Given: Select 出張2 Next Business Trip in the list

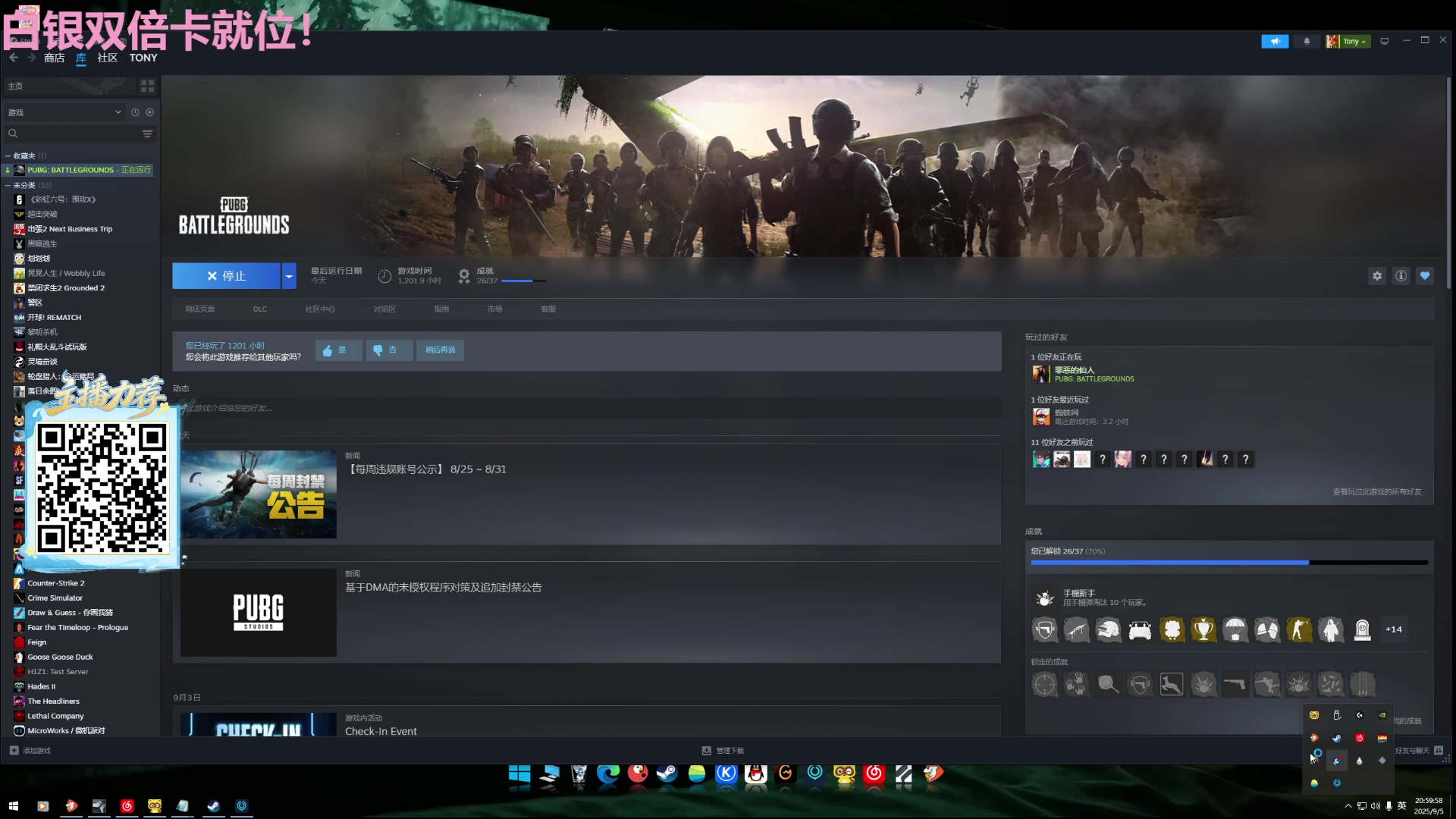Looking at the screenshot, I should [70, 229].
